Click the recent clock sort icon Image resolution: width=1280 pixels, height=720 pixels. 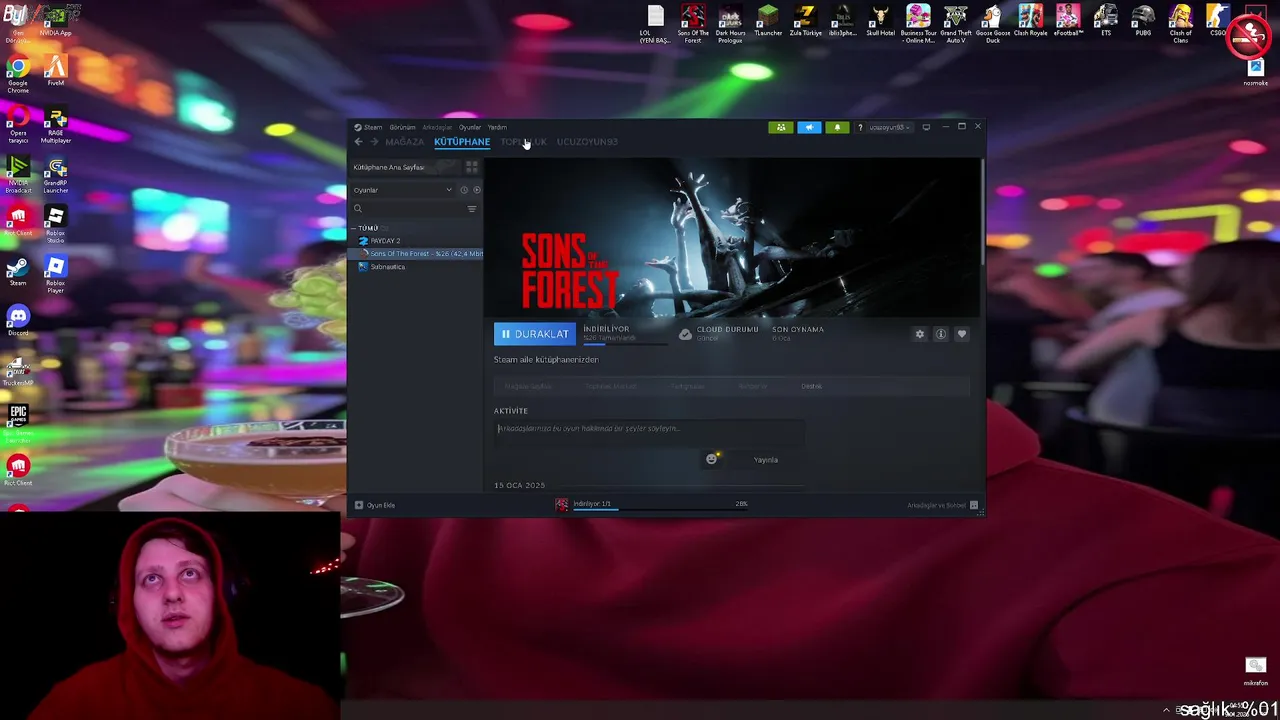(x=463, y=190)
